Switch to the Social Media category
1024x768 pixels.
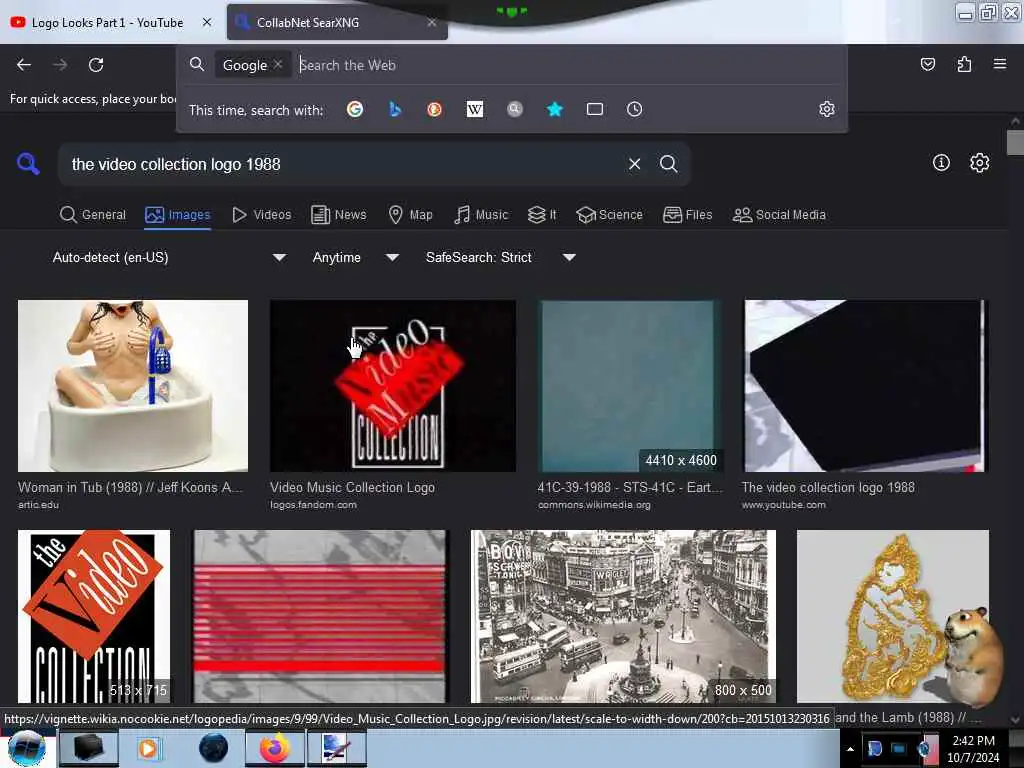779,215
